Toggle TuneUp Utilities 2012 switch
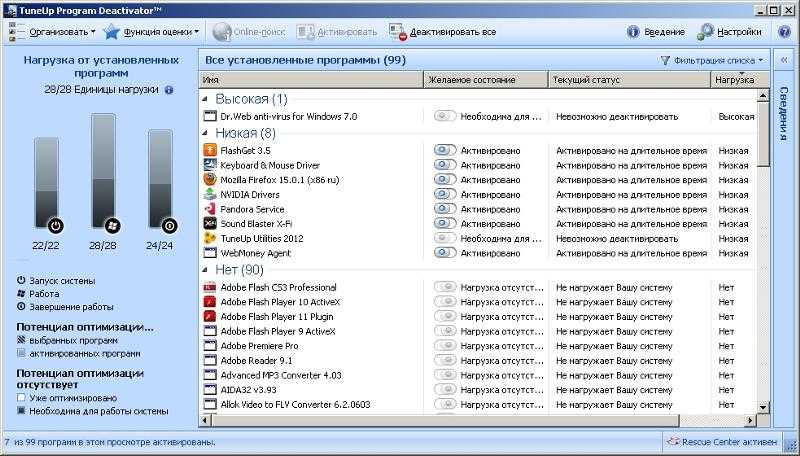This screenshot has width=800, height=456. tap(445, 238)
